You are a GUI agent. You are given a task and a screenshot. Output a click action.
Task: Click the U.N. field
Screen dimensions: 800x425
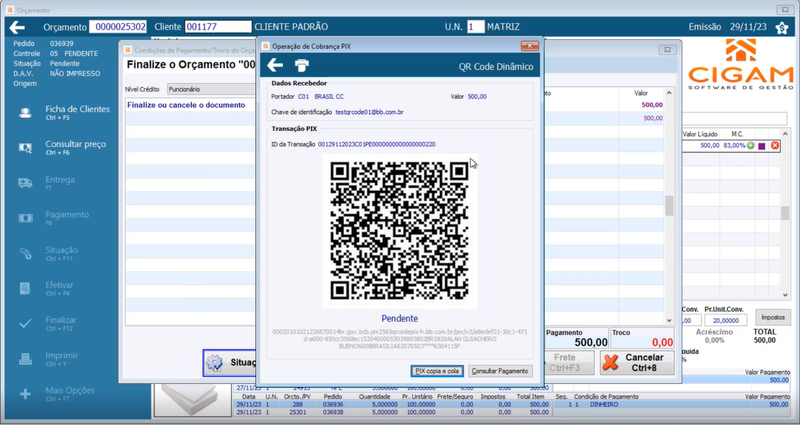pos(476,27)
